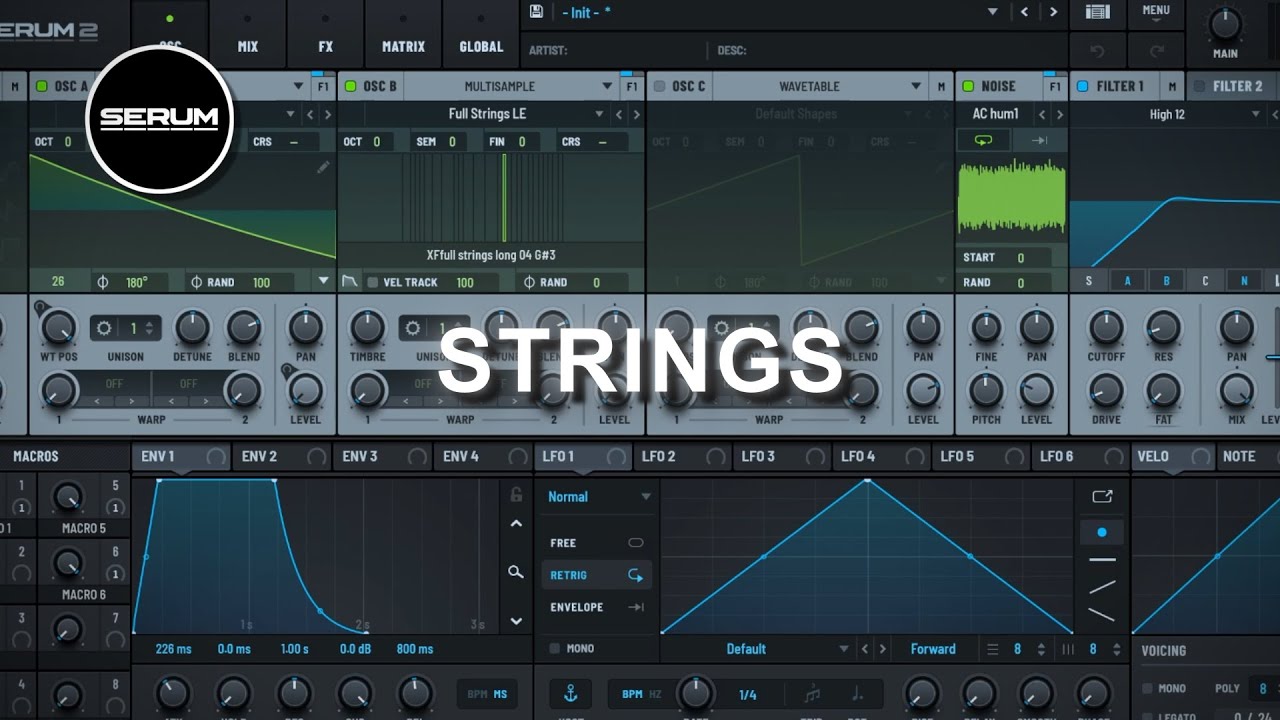Toggle envelope time between BPM and MS
This screenshot has width=1280, height=720.
tap(488, 693)
